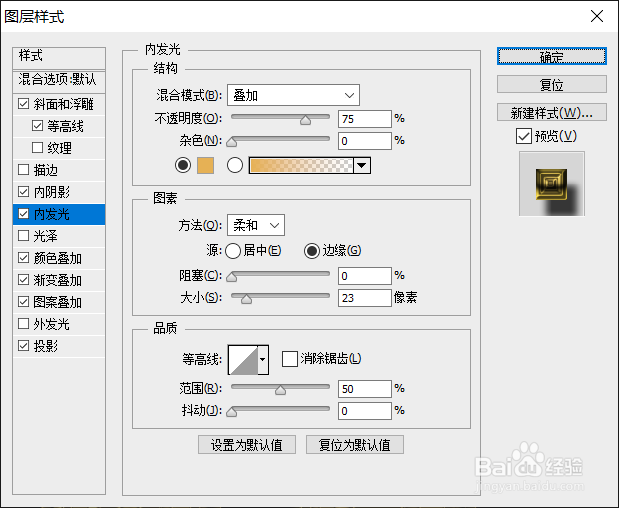Uncheck the 颜色叠加 checkbox
Screen dimensions: 619x508
pyautogui.click(x=24, y=258)
